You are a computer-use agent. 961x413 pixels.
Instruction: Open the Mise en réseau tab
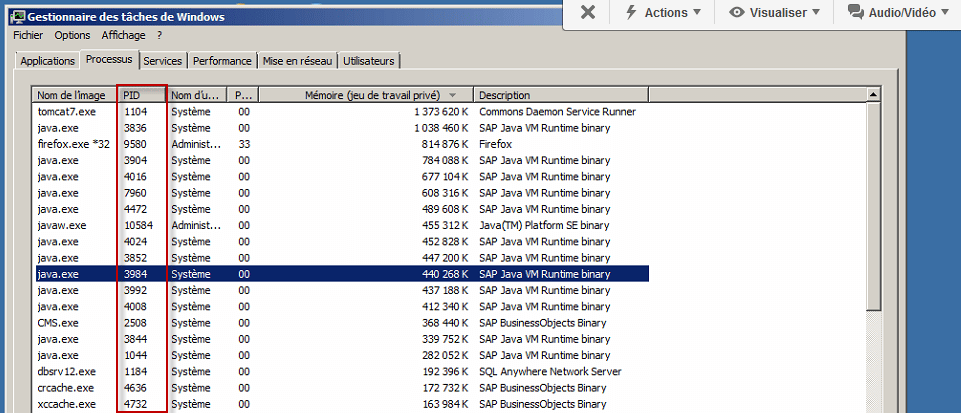(297, 61)
